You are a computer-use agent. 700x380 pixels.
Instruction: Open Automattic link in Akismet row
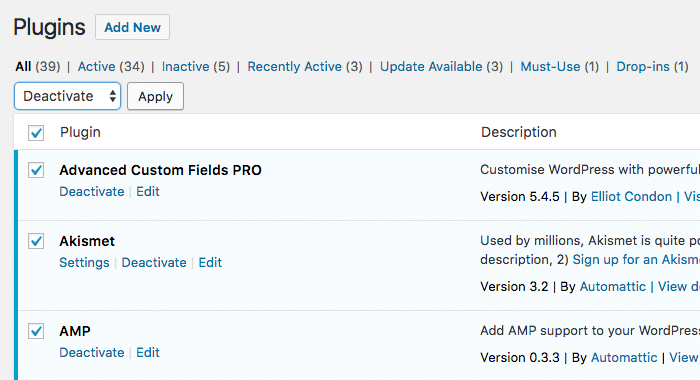click(x=612, y=287)
